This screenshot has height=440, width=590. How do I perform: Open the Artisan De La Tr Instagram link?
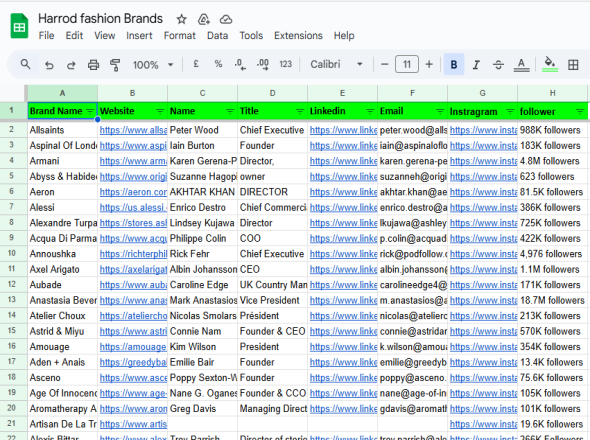(483, 424)
